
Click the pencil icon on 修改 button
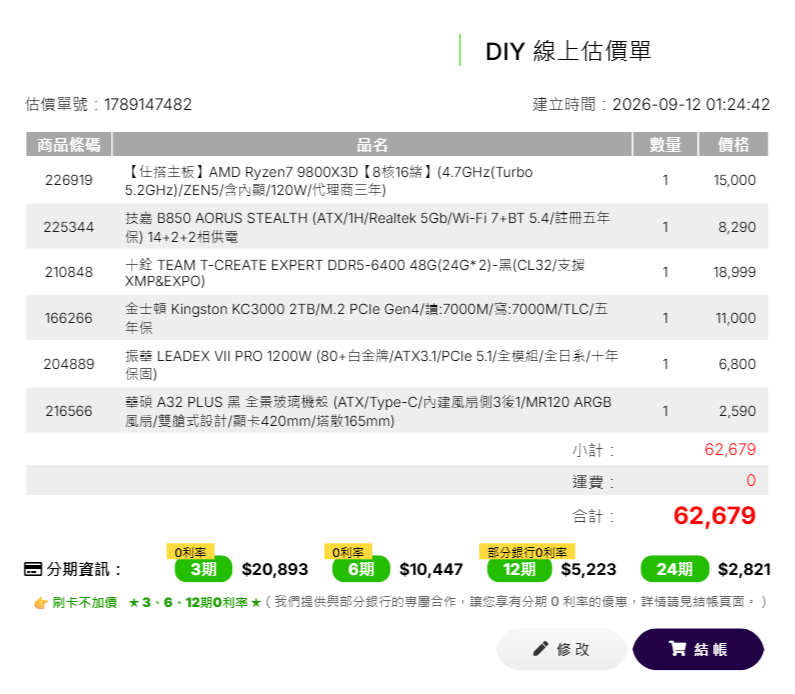pos(540,648)
